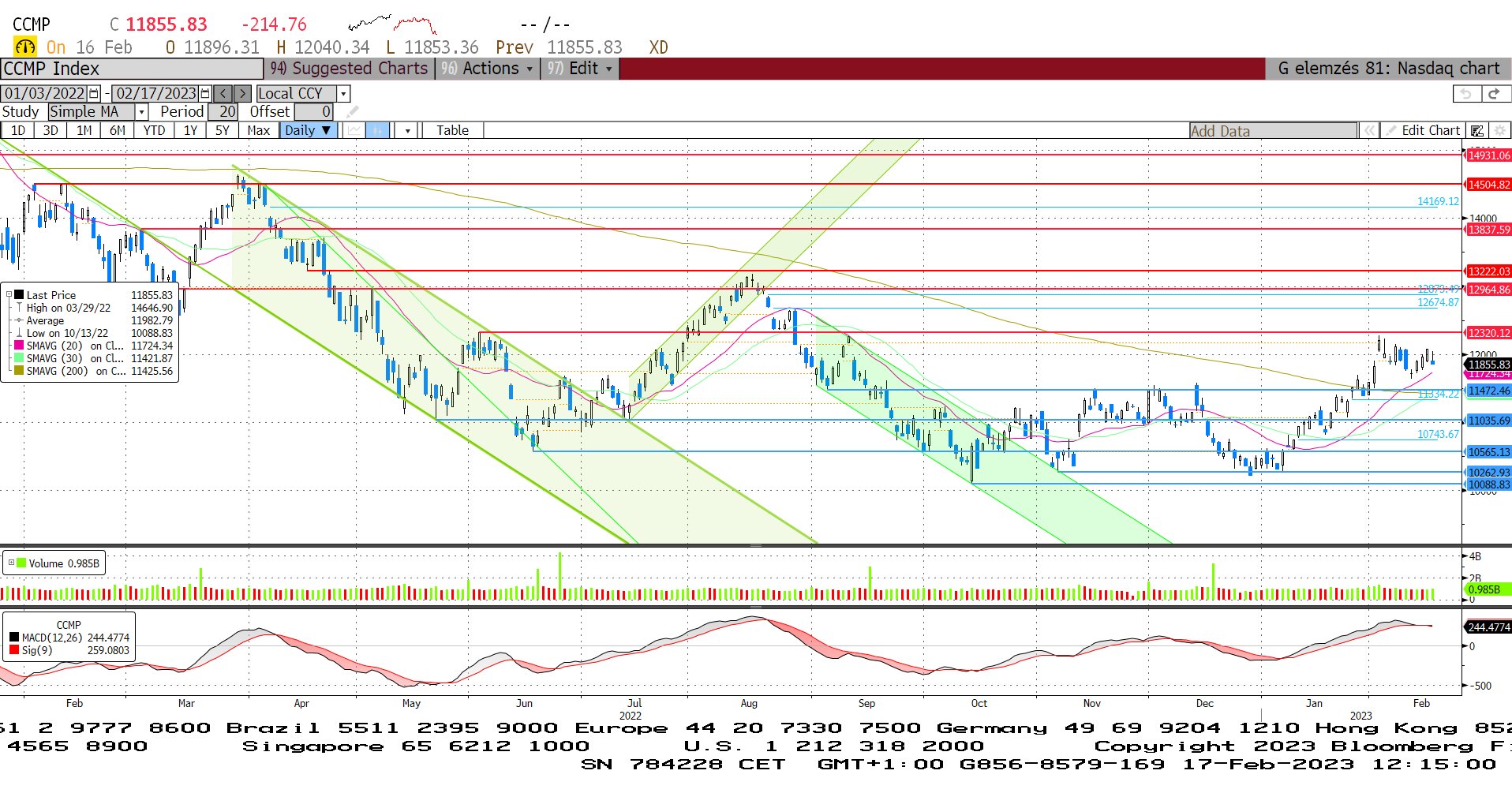This screenshot has width=1512, height=808.
Task: Expand Suggested Charts menu
Action: (x=349, y=69)
